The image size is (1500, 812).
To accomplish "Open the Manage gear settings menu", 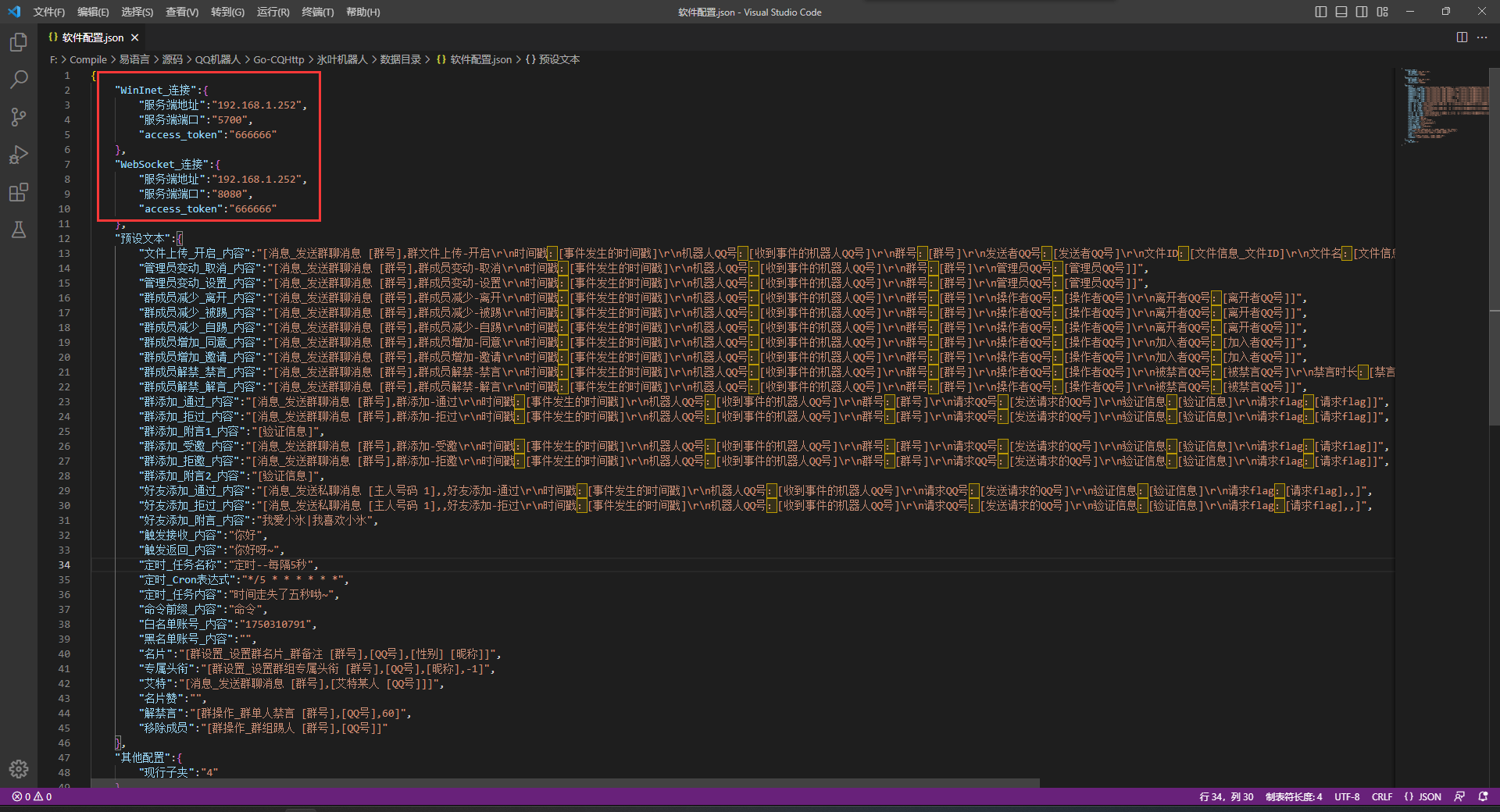I will pos(19,769).
